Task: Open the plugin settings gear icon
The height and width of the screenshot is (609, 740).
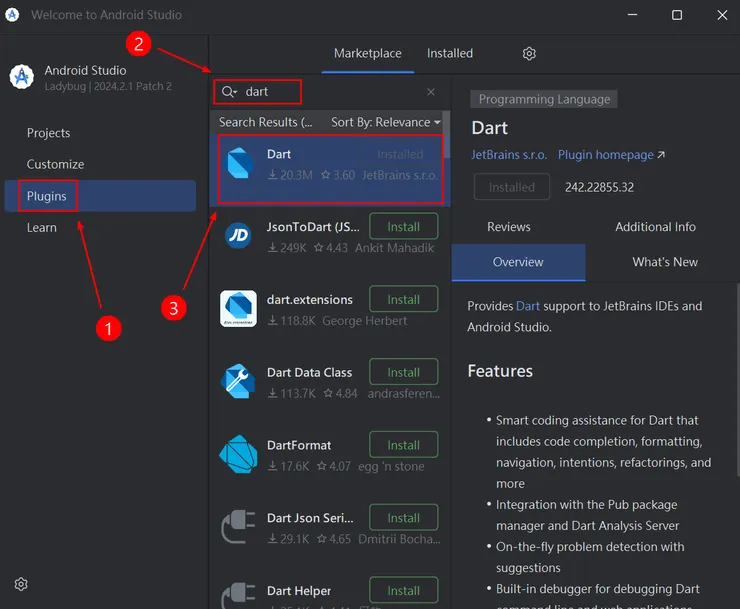Action: (529, 53)
